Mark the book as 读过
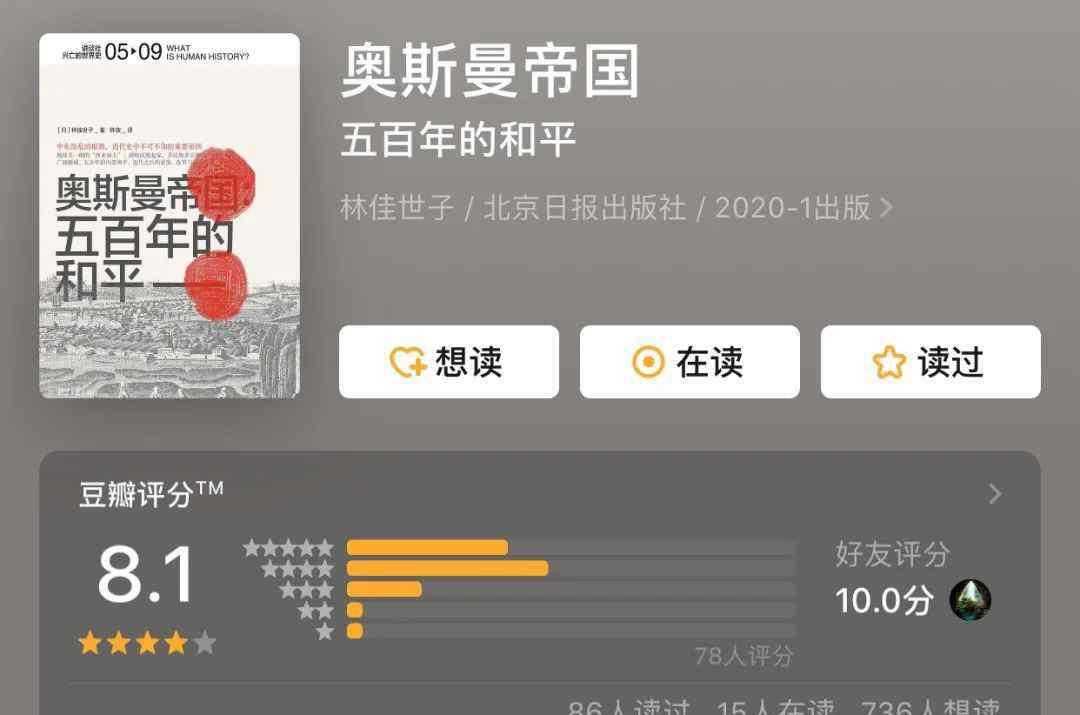This screenshot has width=1080, height=715. click(x=931, y=362)
